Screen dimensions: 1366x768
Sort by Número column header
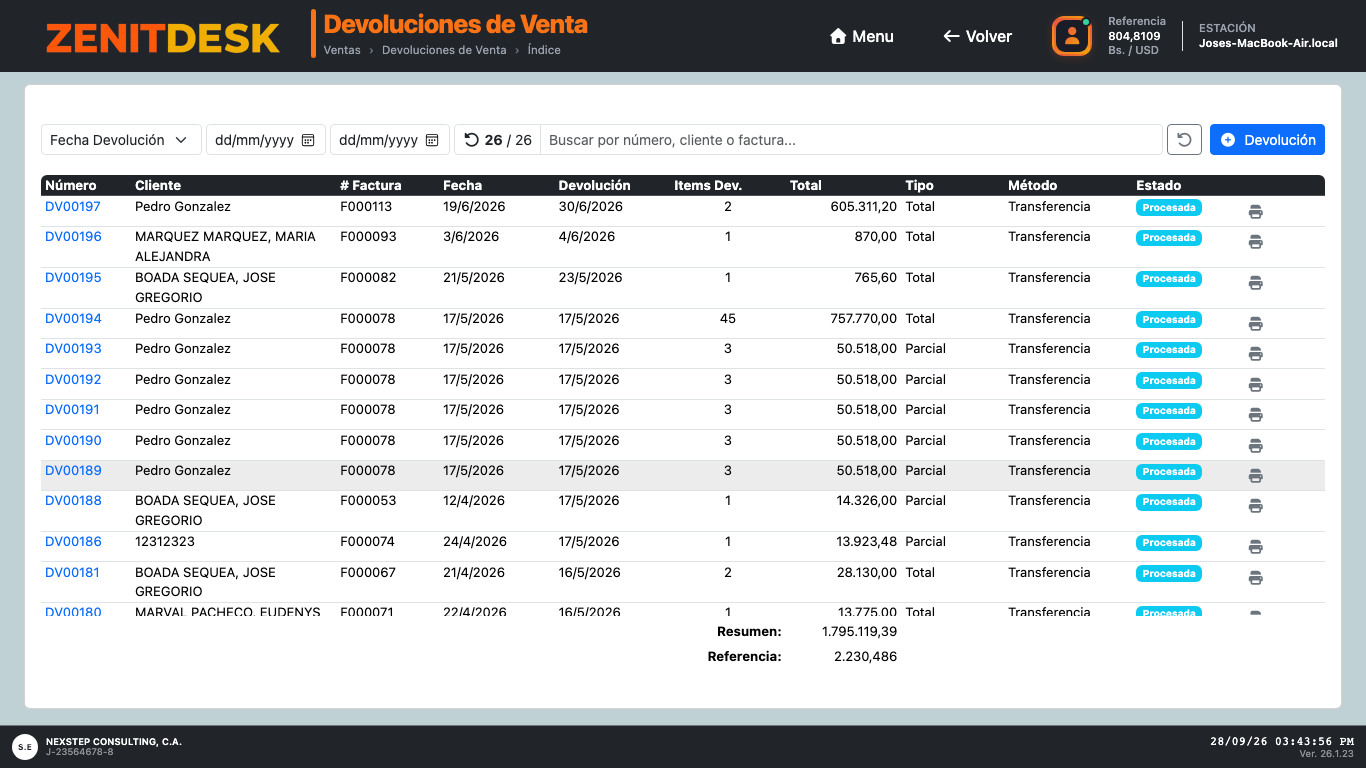(71, 185)
